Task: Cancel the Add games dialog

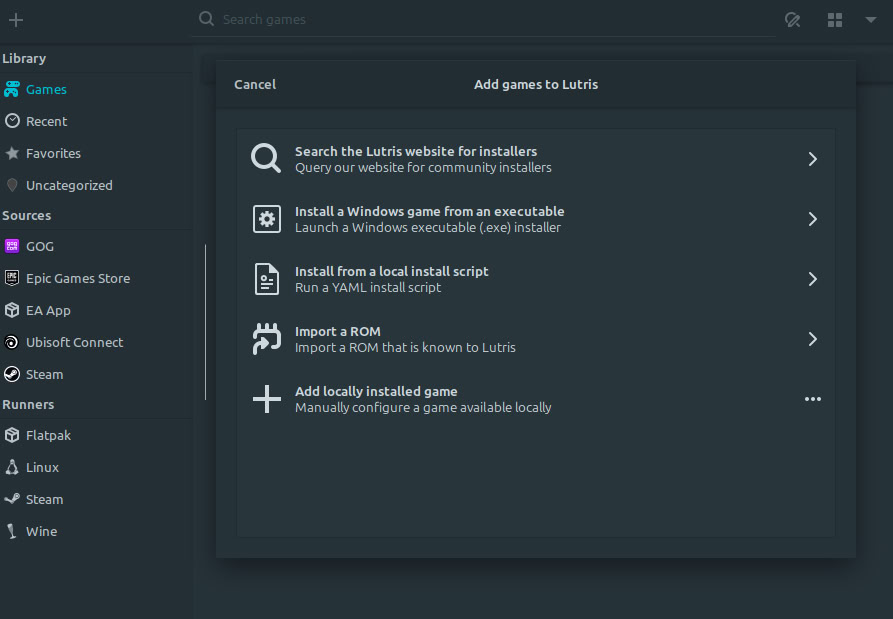Action: 255,84
